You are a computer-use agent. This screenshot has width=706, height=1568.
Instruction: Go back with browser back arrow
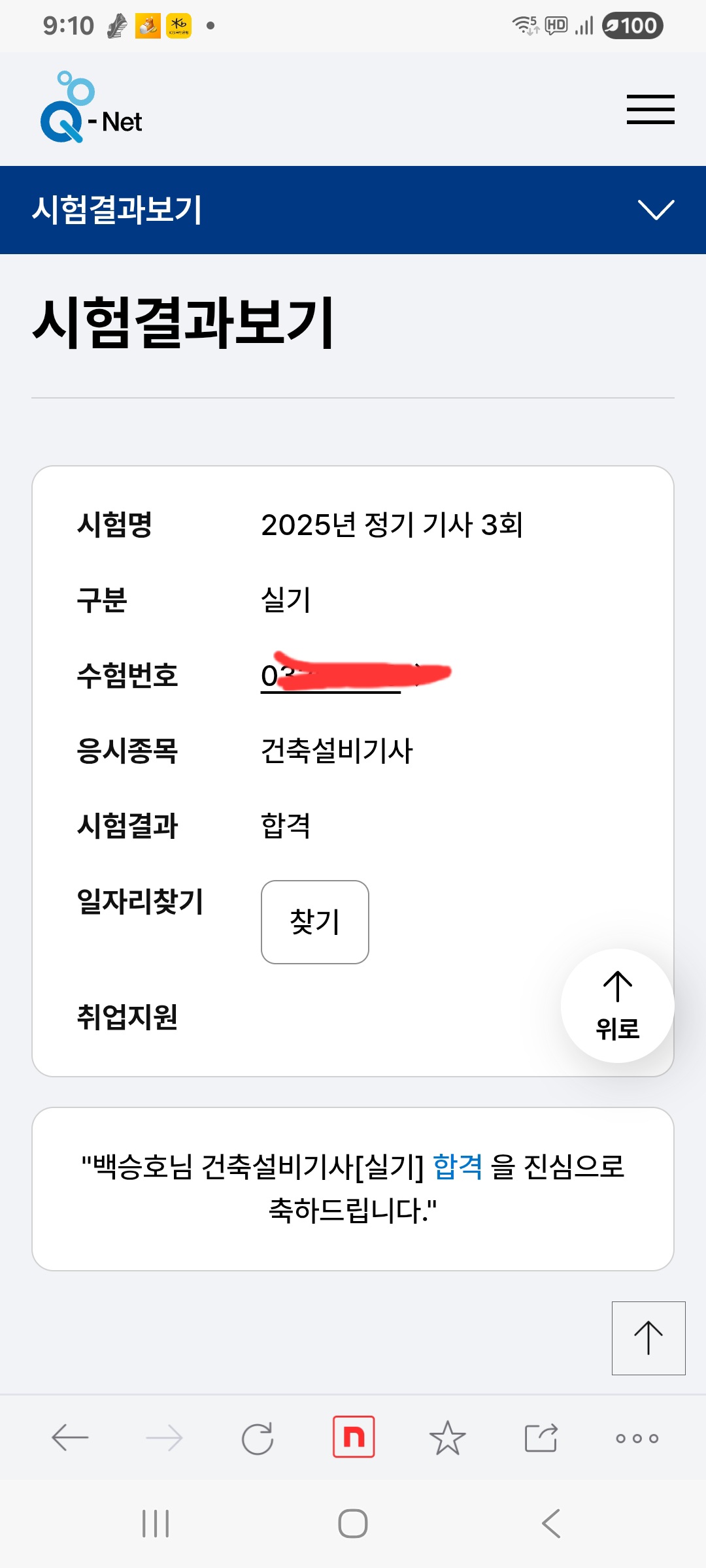70,1437
